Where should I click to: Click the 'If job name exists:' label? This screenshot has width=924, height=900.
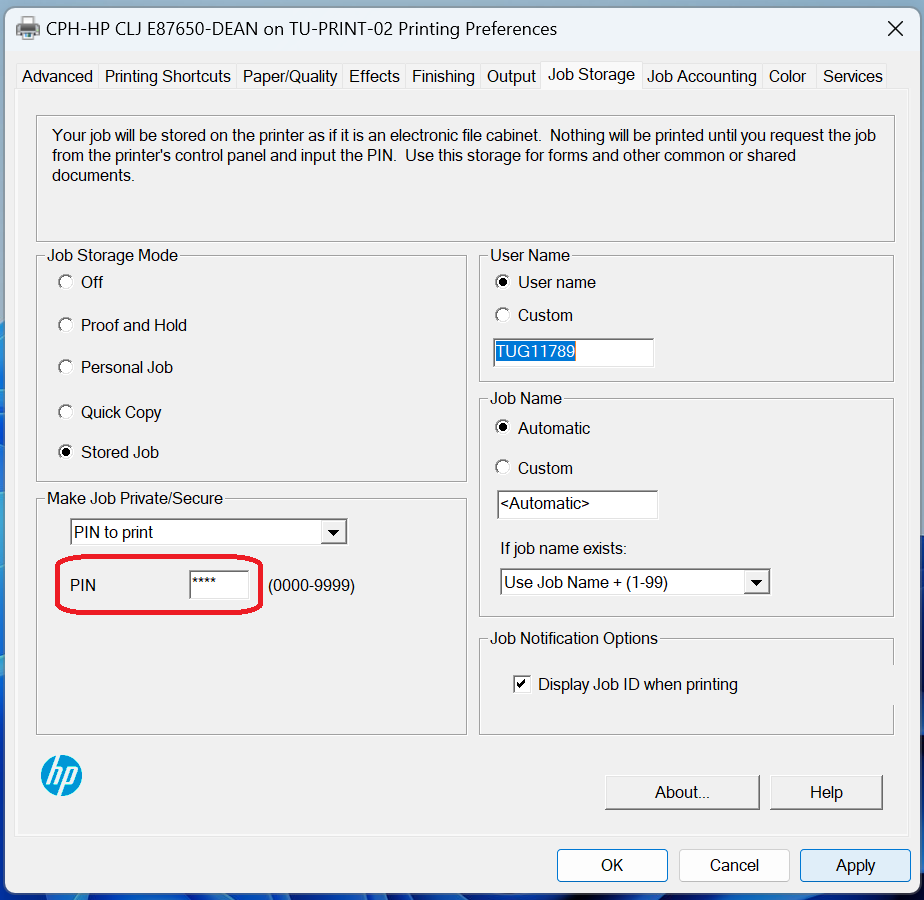pos(563,549)
